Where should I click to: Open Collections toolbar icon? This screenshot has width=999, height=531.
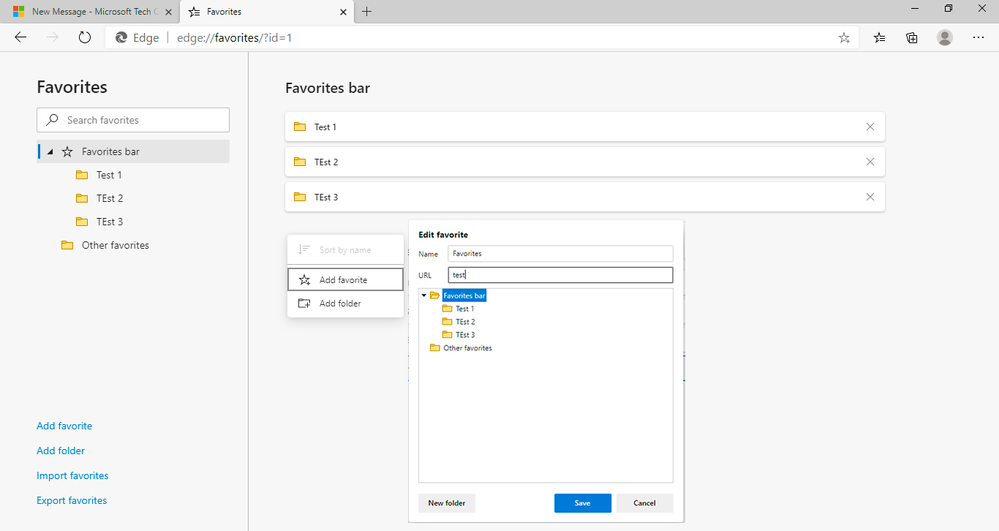(912, 38)
